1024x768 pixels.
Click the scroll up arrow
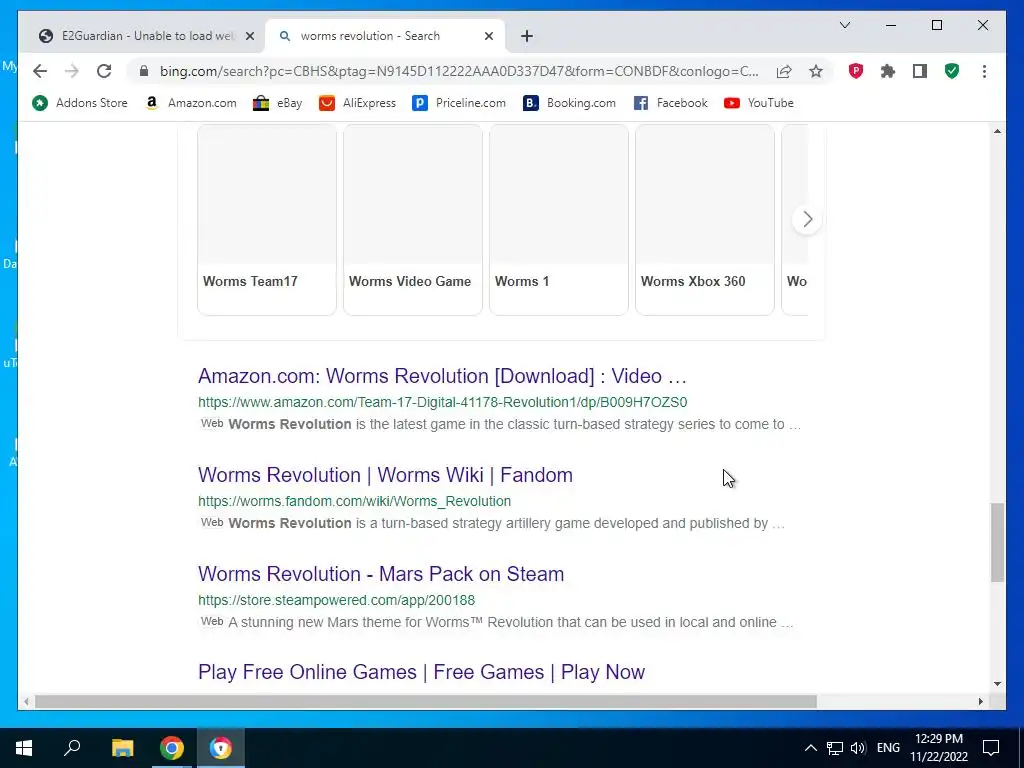click(x=997, y=131)
